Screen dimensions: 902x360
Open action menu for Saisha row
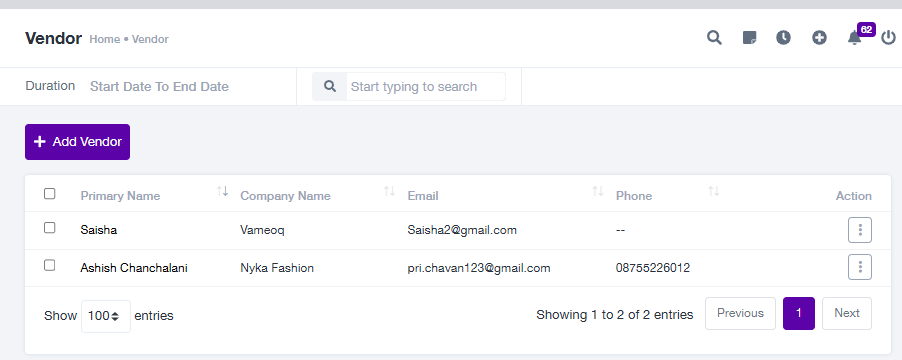860,230
